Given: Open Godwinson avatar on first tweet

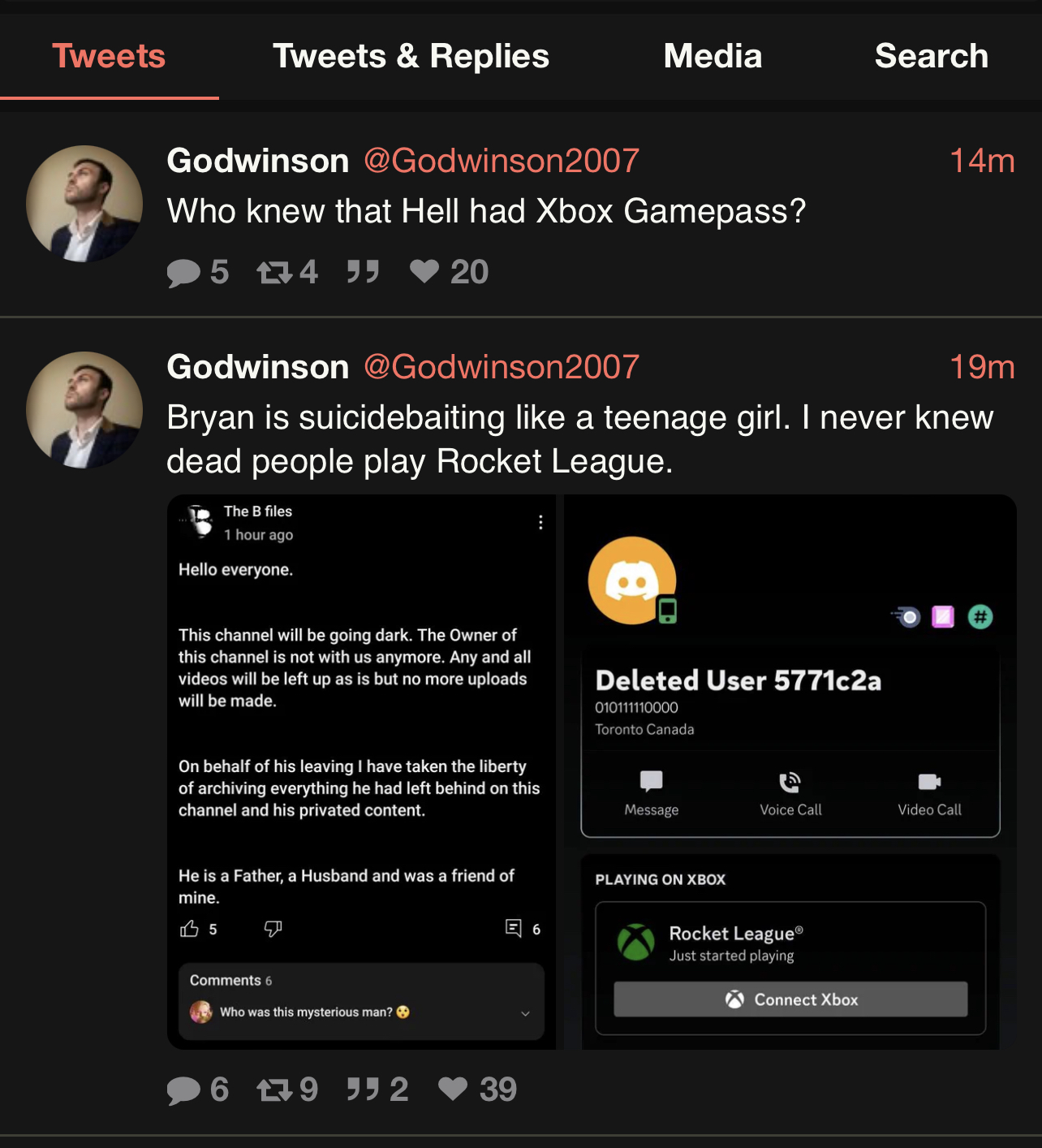Looking at the screenshot, I should point(84,204).
